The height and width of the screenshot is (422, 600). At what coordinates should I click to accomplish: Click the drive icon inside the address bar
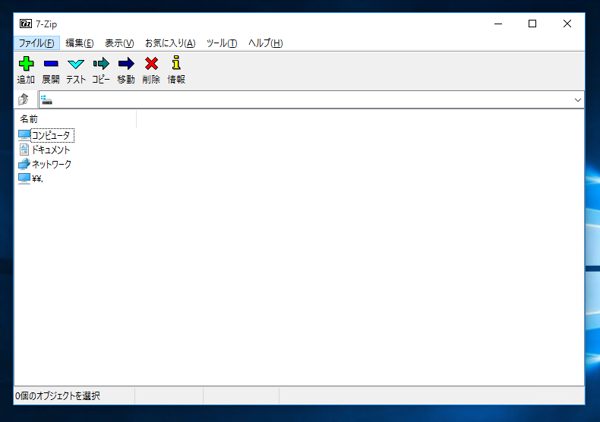pos(46,99)
